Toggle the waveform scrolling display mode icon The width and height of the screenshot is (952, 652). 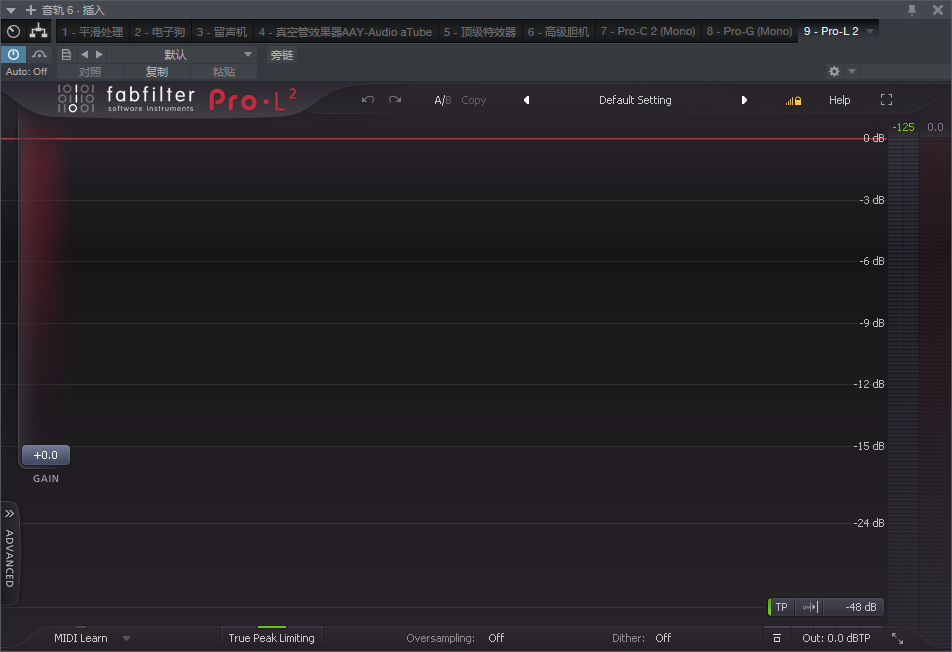(x=809, y=607)
